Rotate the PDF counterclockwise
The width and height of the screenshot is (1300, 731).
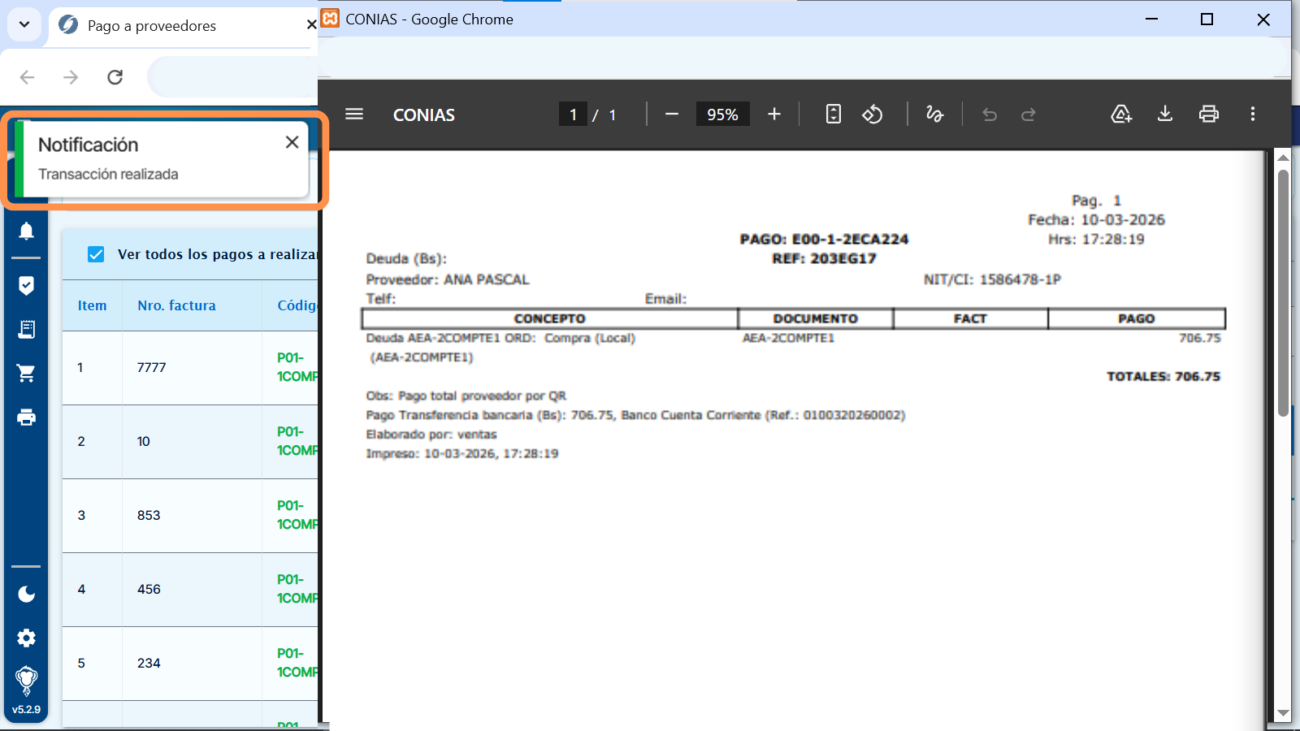pos(873,114)
